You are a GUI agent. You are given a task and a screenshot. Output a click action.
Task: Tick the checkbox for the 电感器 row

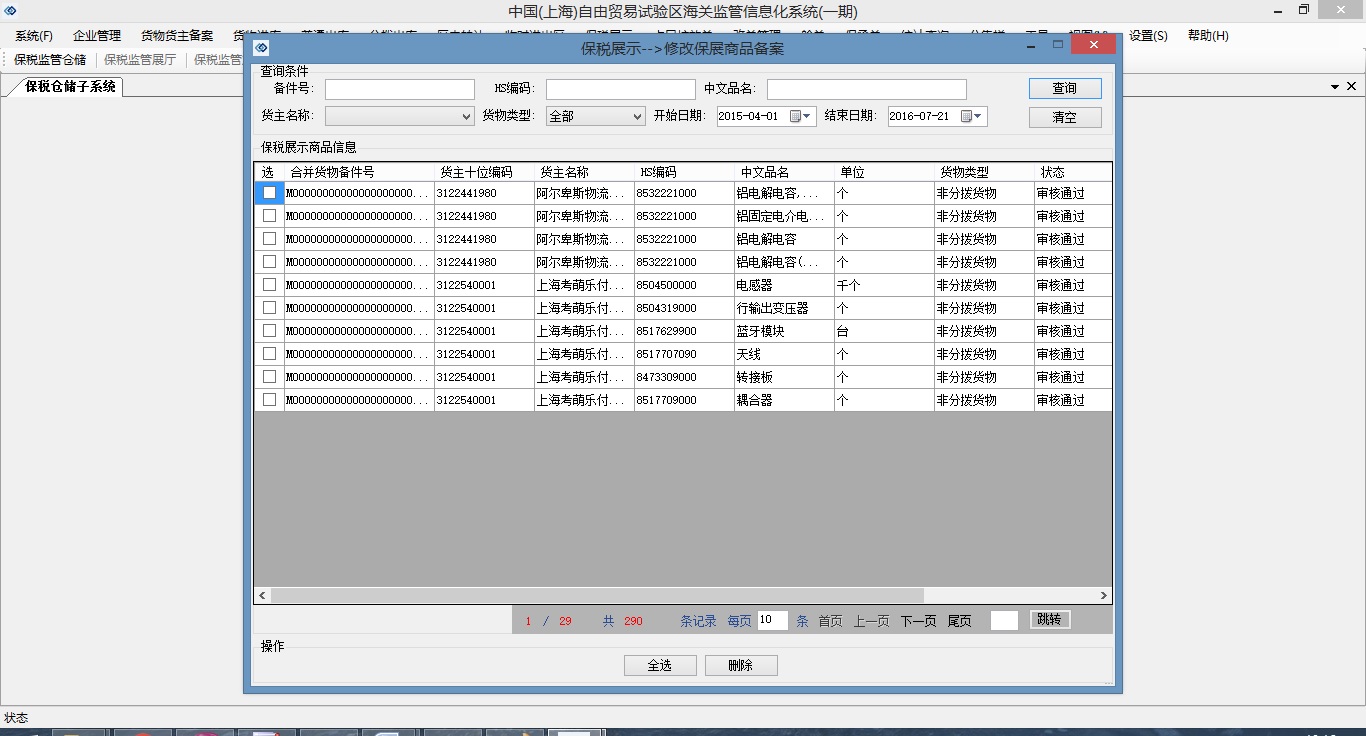coord(269,285)
